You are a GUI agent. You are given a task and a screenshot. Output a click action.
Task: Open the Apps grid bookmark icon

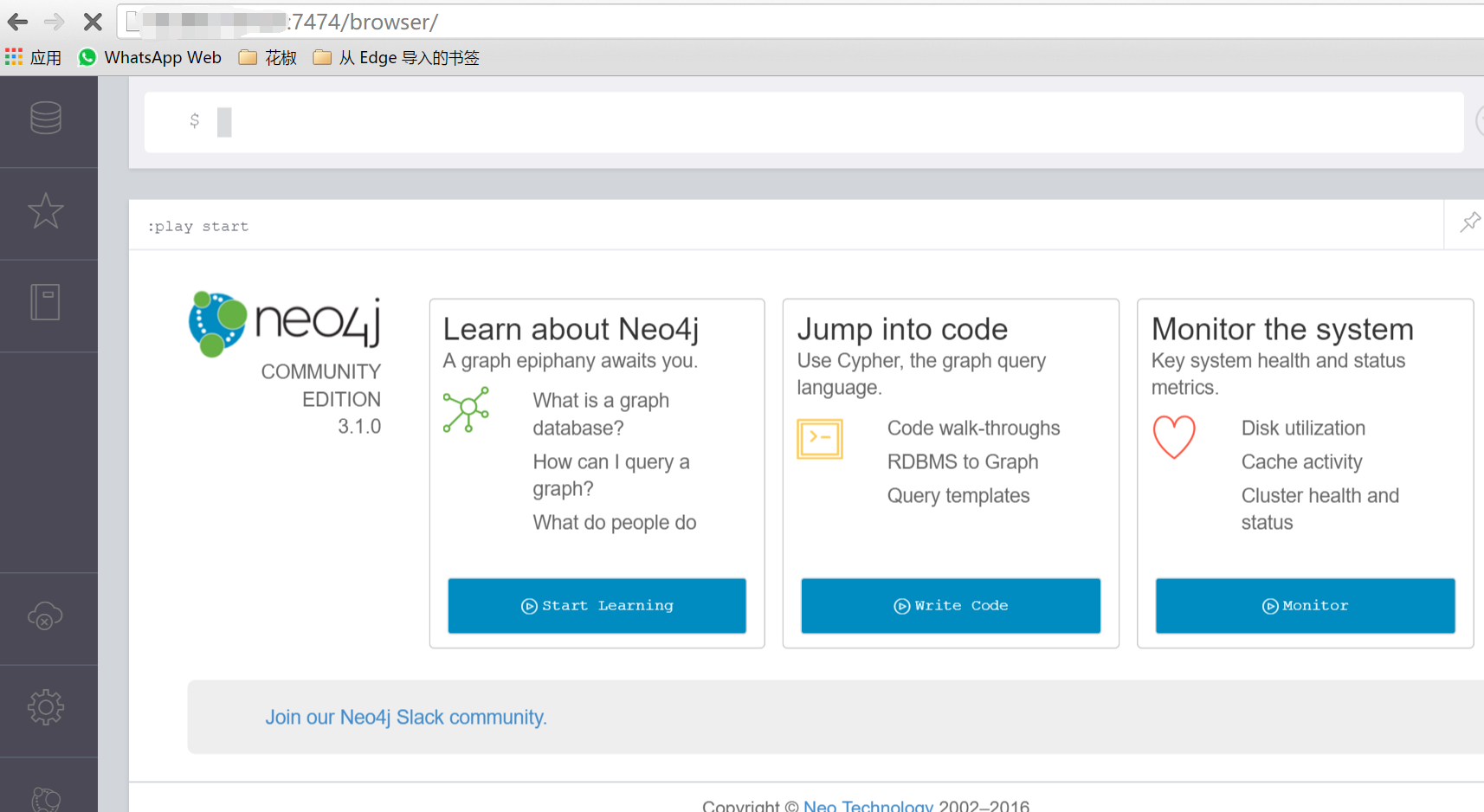coord(14,57)
